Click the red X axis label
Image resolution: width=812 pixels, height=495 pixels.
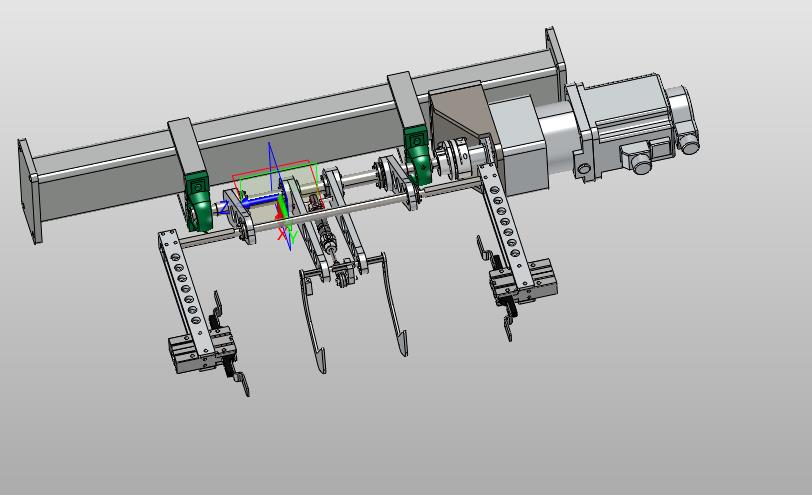[282, 235]
